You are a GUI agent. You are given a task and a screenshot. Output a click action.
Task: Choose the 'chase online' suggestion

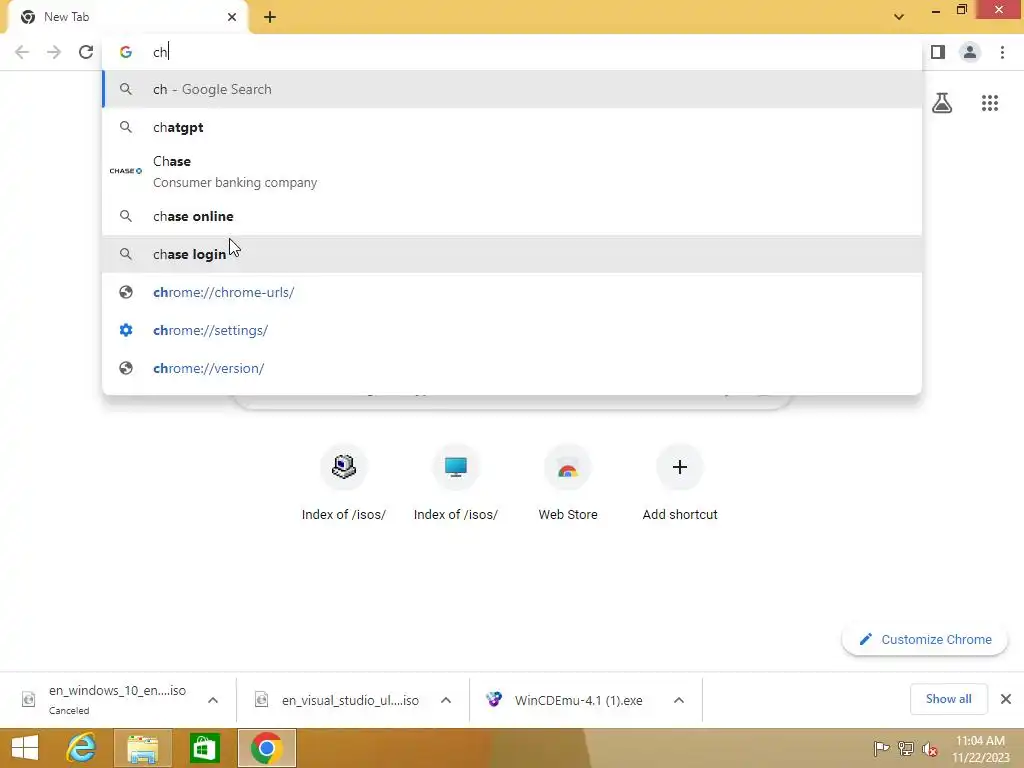[512, 216]
